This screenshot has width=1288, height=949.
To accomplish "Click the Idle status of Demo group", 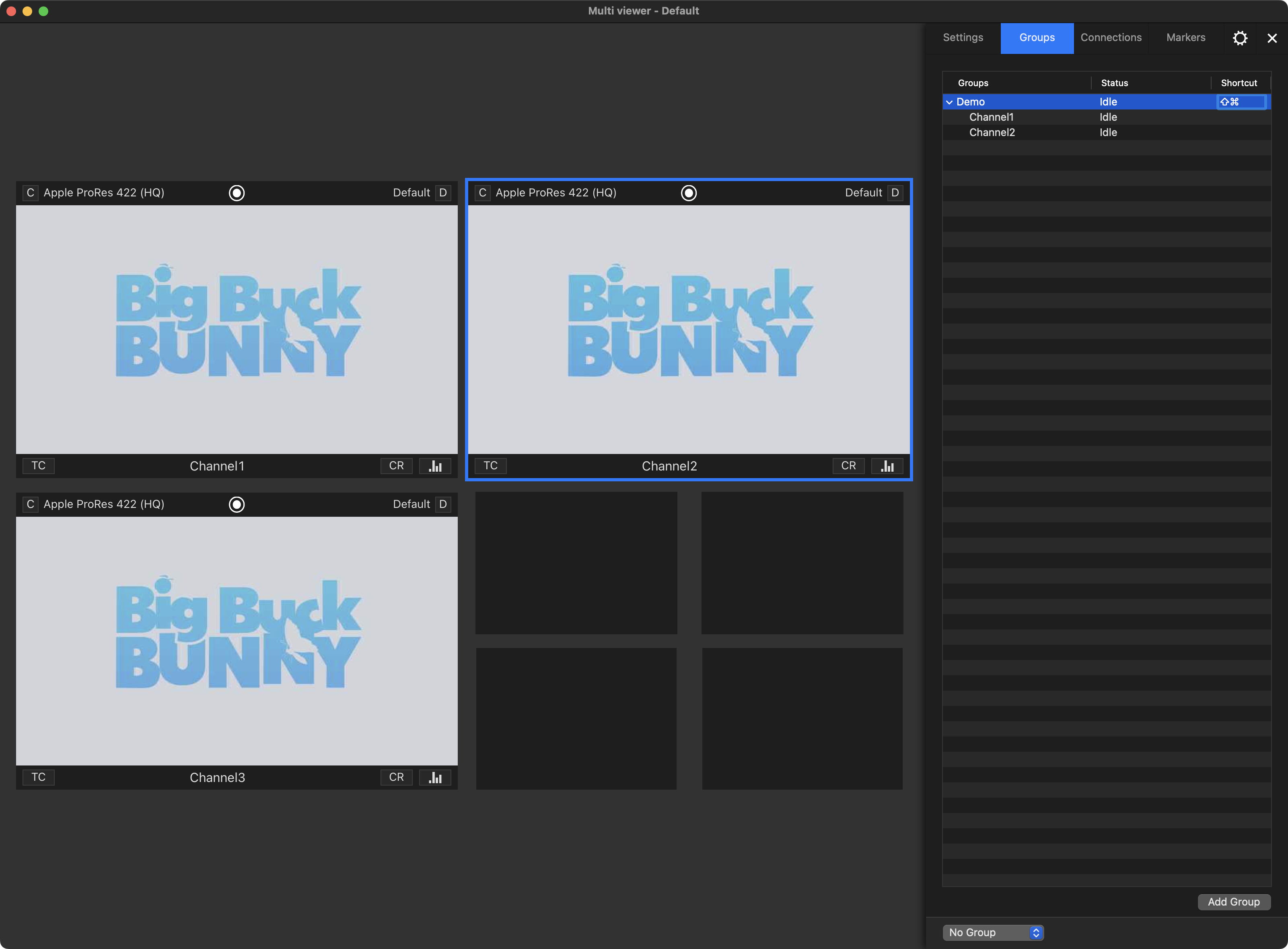I will pyautogui.click(x=1108, y=102).
